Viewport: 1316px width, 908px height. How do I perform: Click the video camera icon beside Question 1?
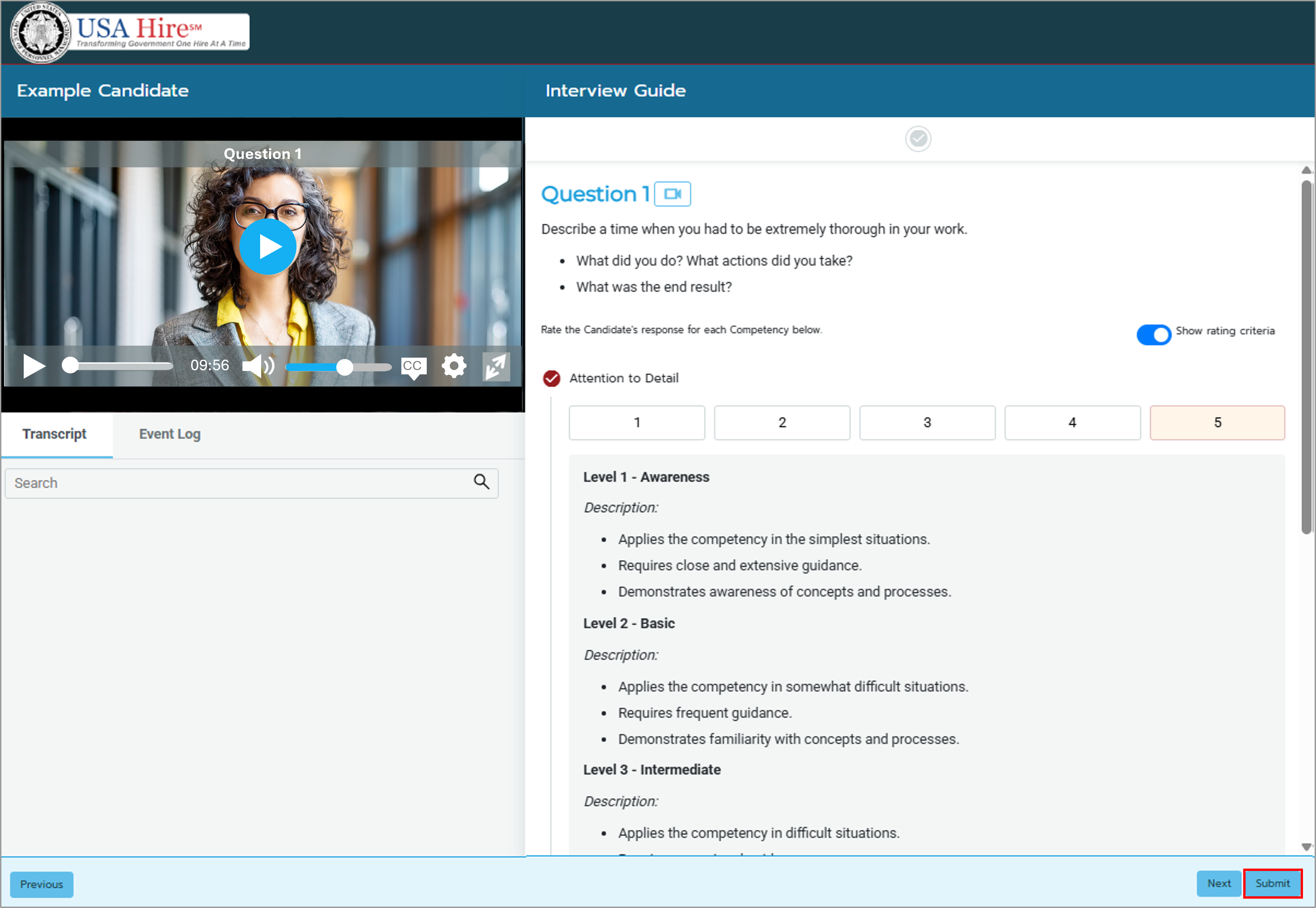click(672, 194)
